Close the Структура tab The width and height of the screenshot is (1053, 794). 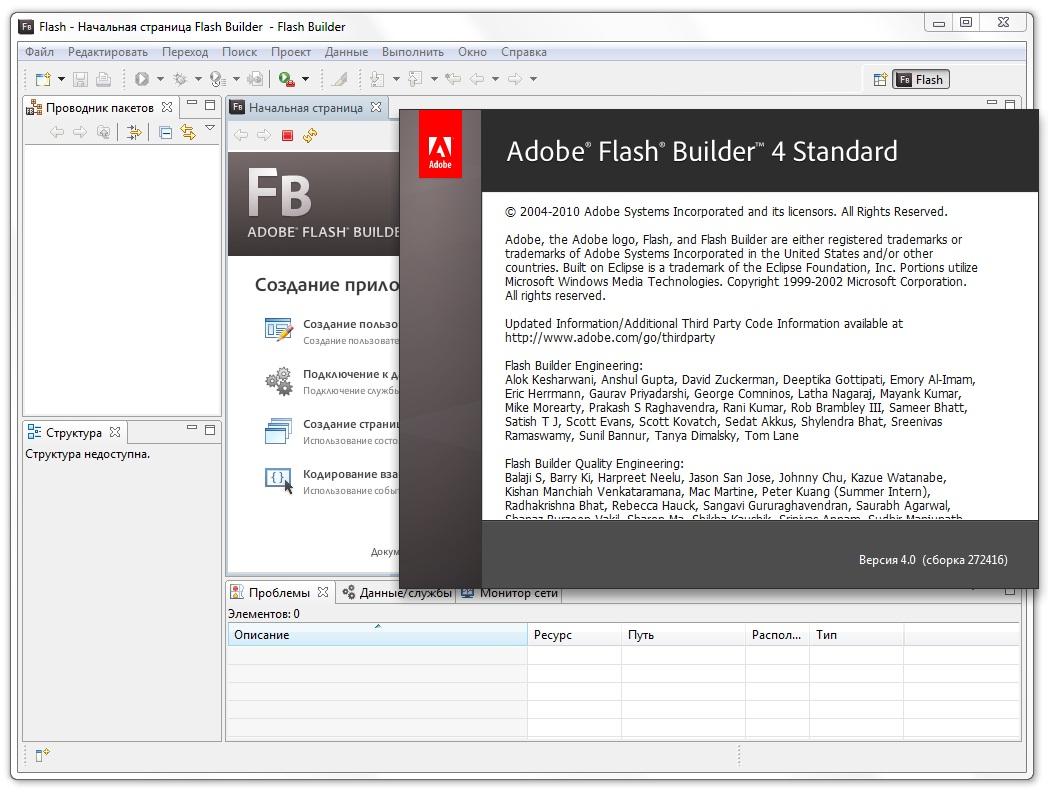coord(115,433)
